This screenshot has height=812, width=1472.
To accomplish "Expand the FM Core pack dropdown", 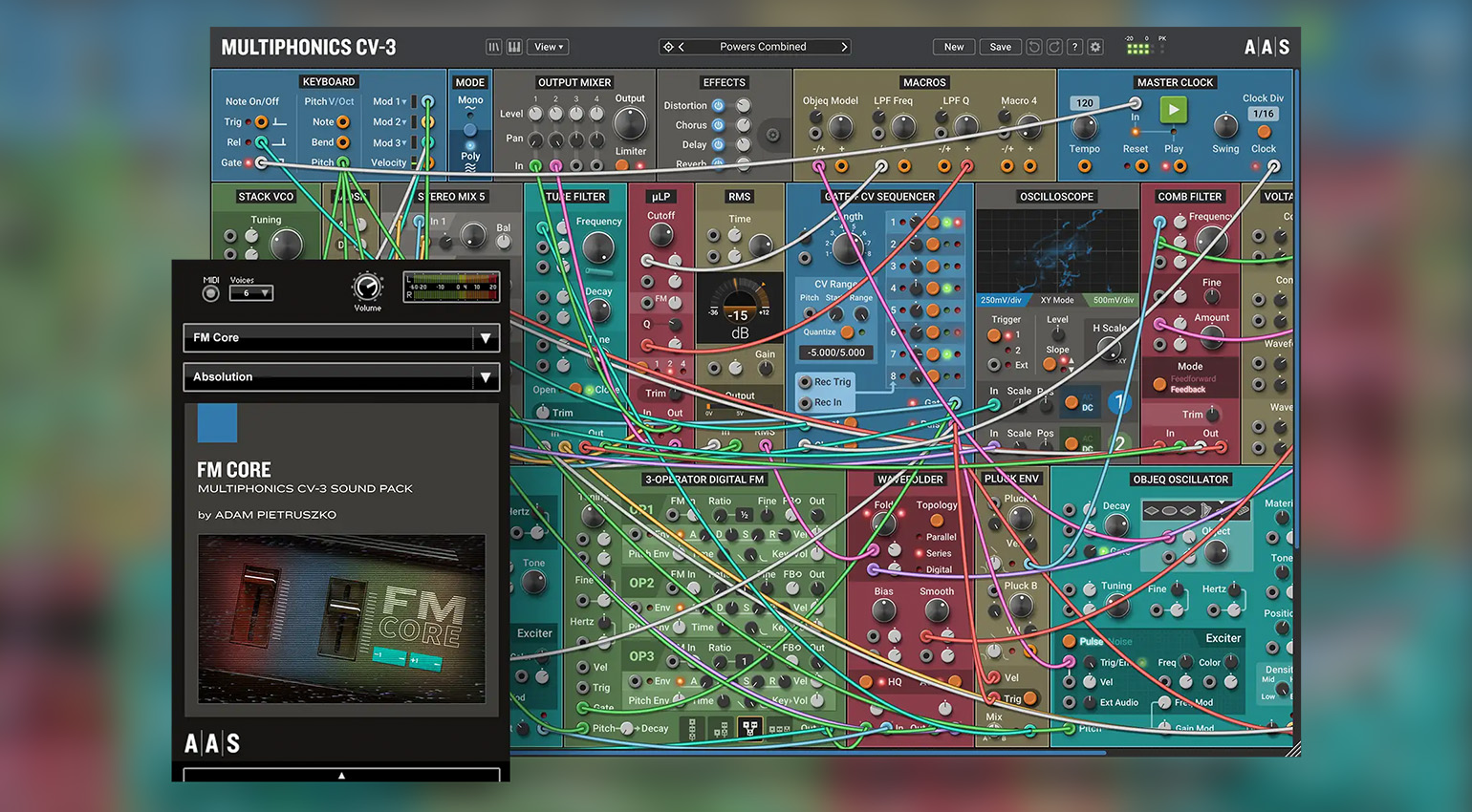I will pyautogui.click(x=486, y=338).
